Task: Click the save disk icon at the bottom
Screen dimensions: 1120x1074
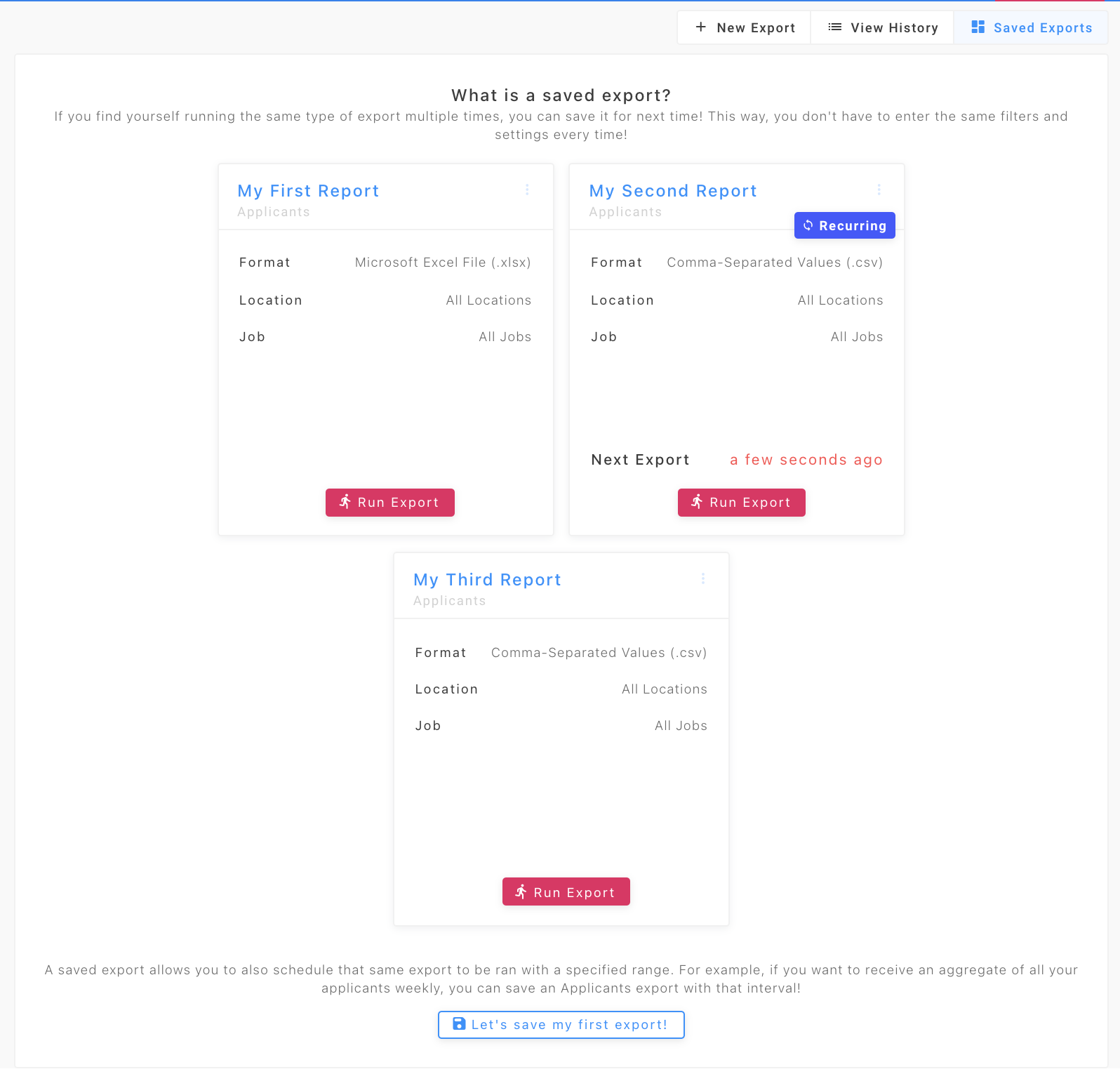Action: tap(459, 1024)
